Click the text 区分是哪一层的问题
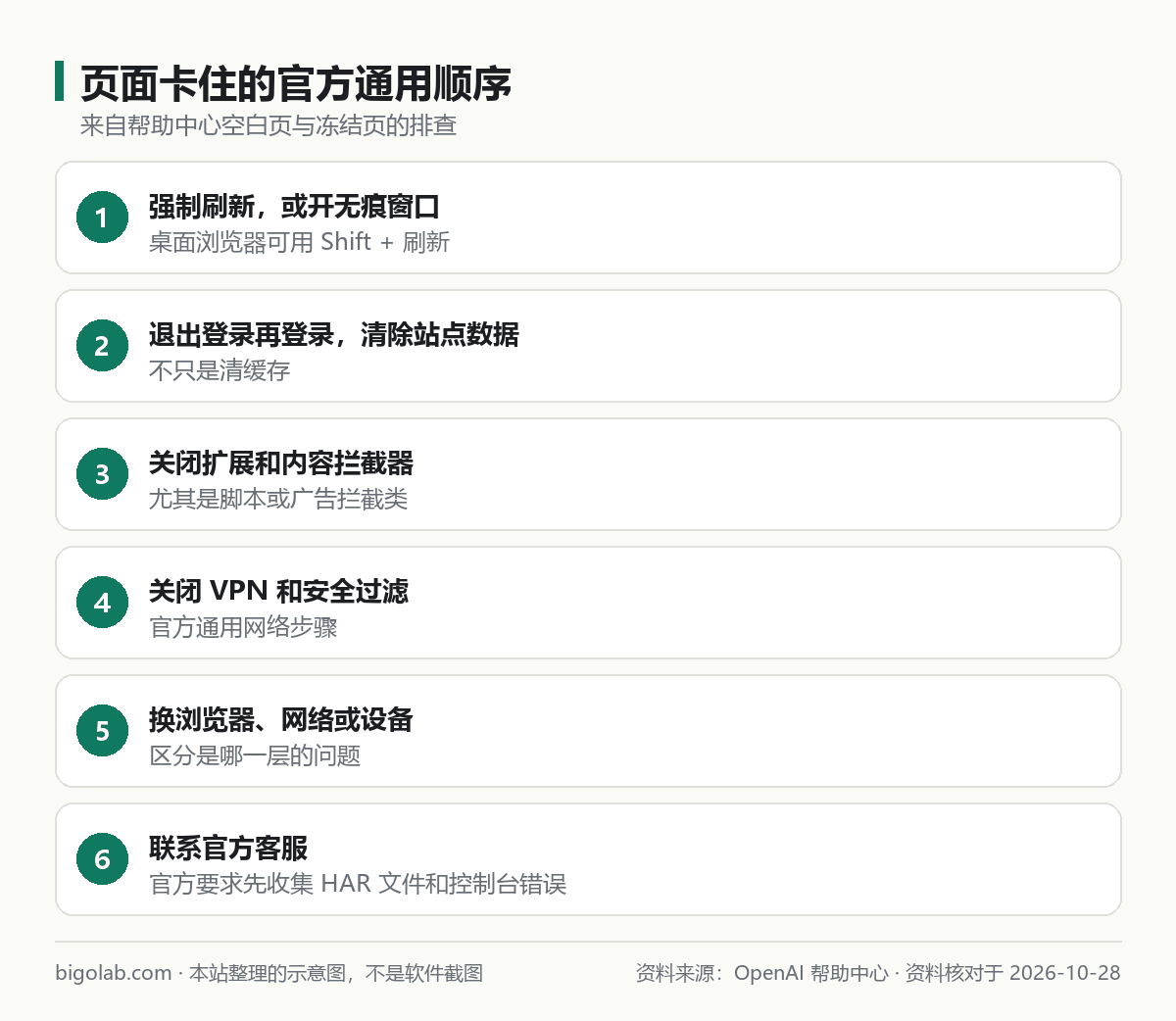 (x=255, y=755)
